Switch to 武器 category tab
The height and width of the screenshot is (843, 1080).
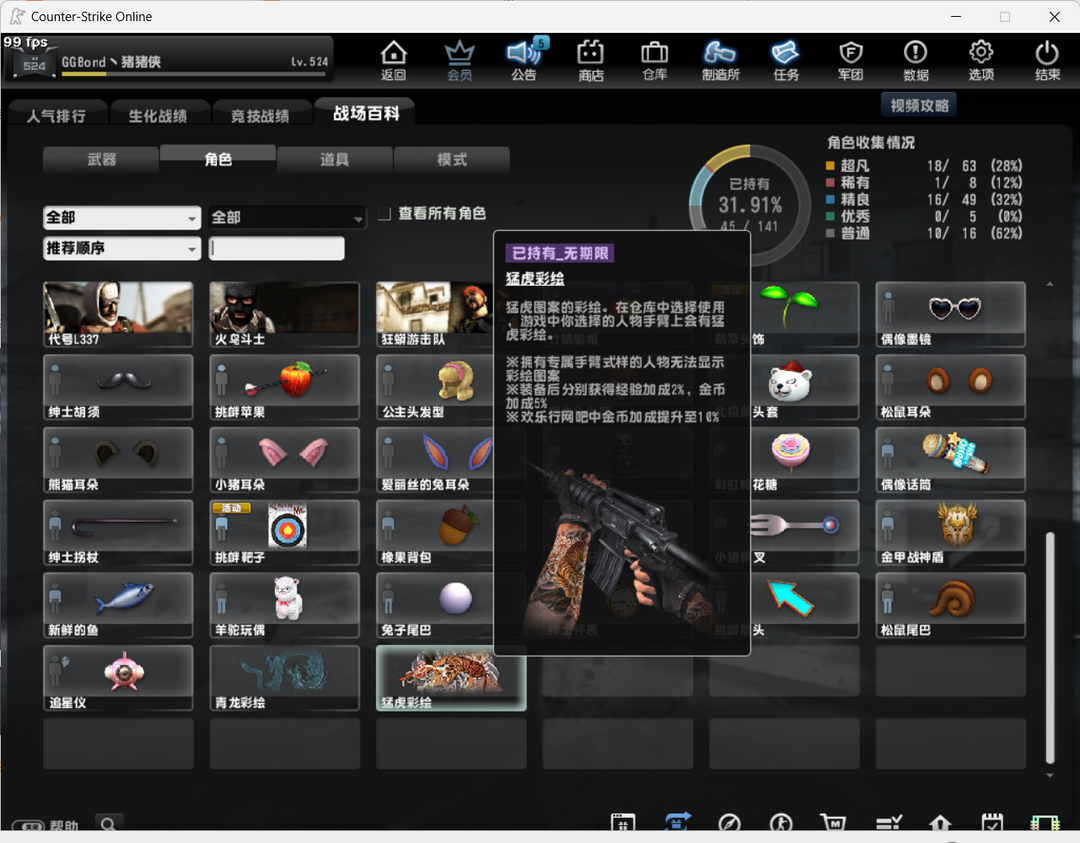pos(101,160)
